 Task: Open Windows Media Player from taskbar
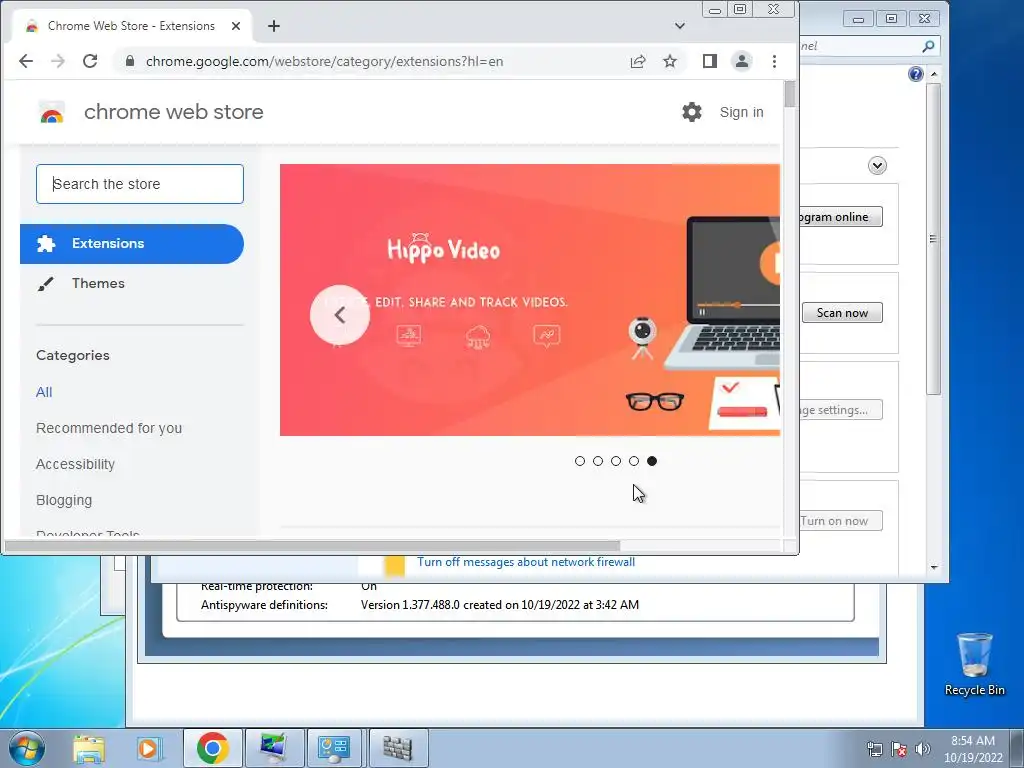point(148,748)
